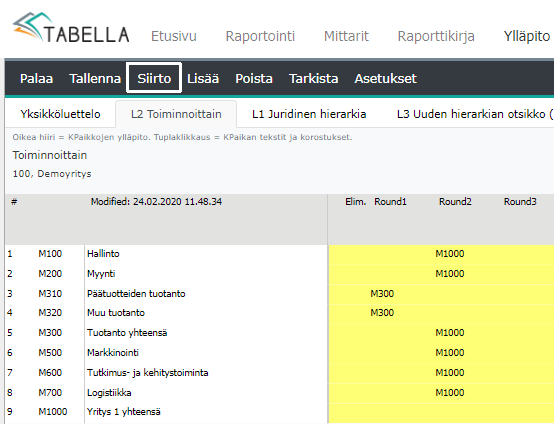Select the L1 Juridinen hierarkia tab
Viewport: 554px width, 424px height.
309,114
